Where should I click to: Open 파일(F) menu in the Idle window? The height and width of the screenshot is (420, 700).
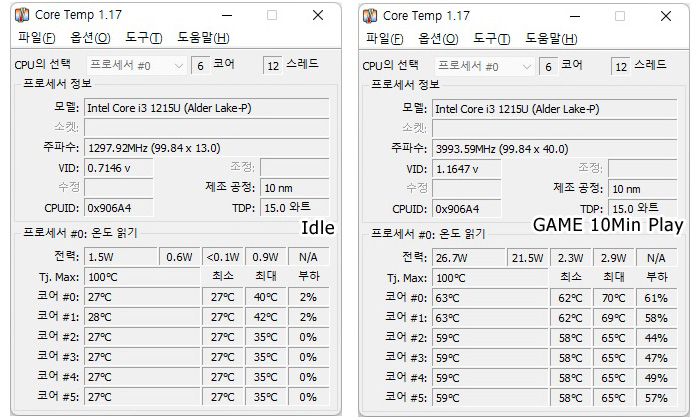click(37, 37)
